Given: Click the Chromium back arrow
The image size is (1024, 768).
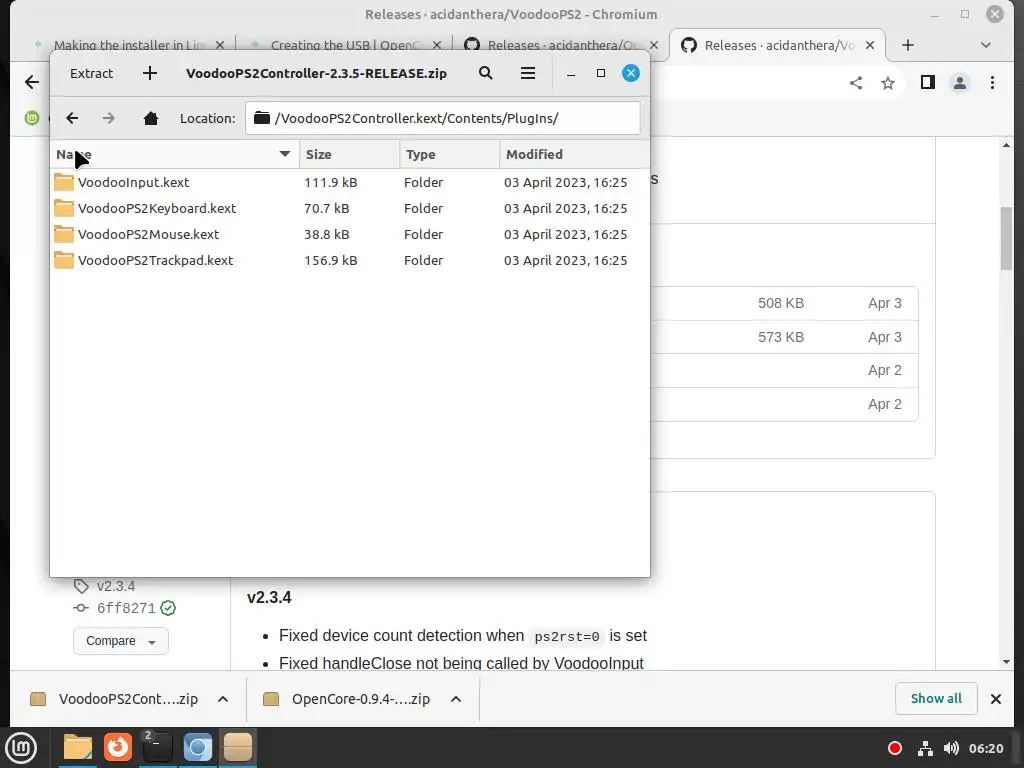Looking at the screenshot, I should (x=31, y=82).
